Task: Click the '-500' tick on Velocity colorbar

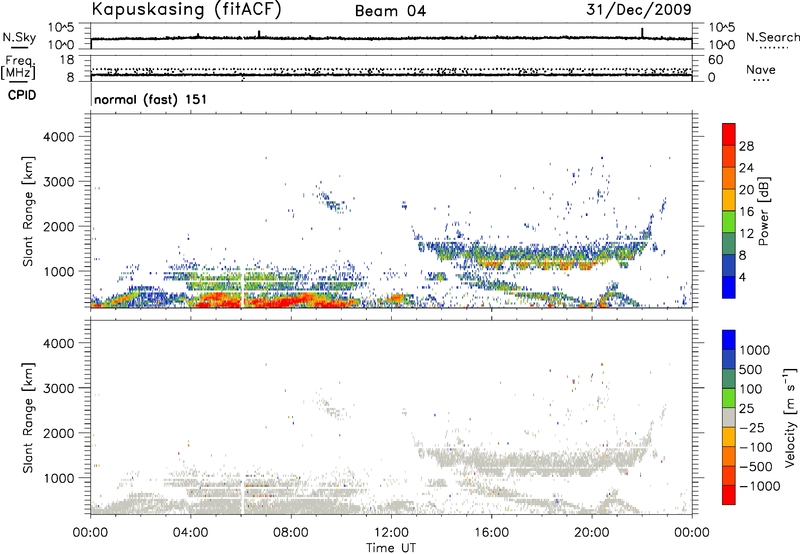Action: [x=756, y=466]
